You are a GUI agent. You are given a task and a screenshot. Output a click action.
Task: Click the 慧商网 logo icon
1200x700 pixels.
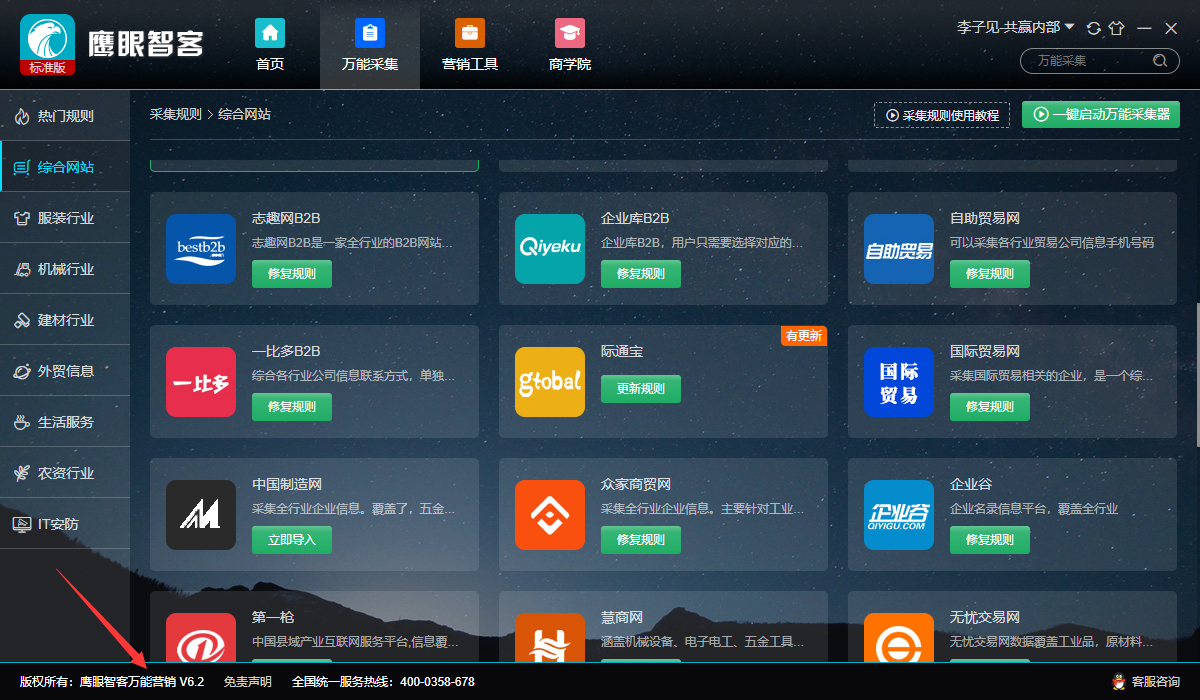(549, 637)
